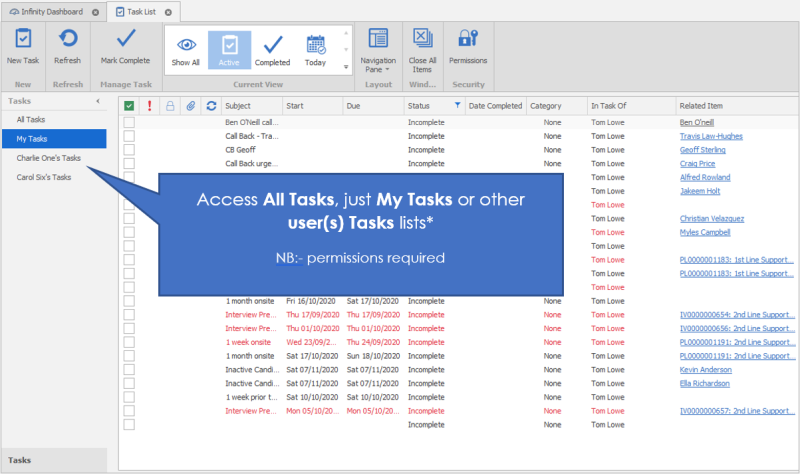Check the box for CB Geoff task
Viewport: 800px width, 474px height.
click(x=129, y=150)
